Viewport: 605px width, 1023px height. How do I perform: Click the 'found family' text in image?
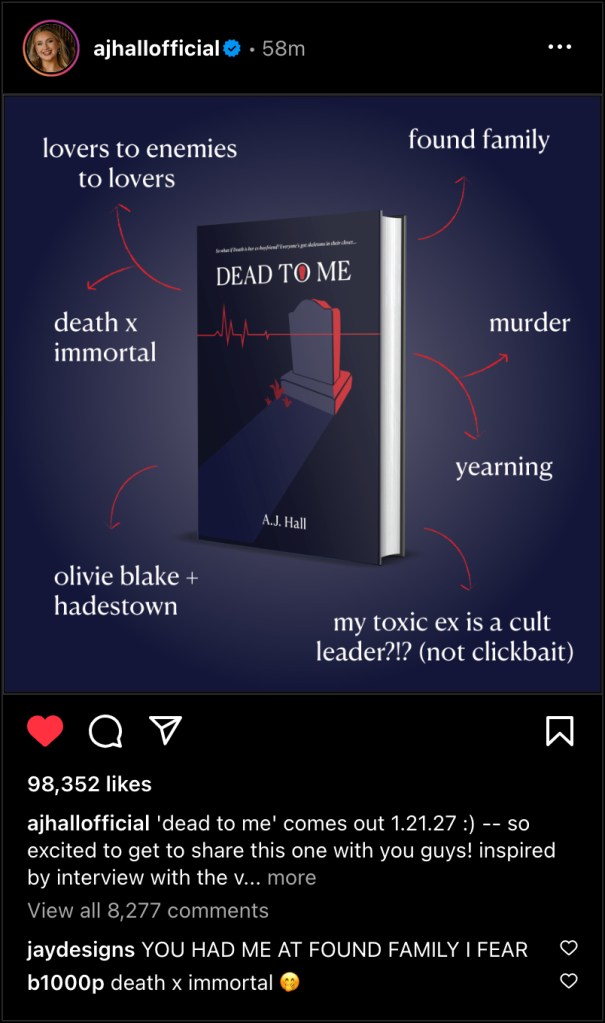[479, 140]
